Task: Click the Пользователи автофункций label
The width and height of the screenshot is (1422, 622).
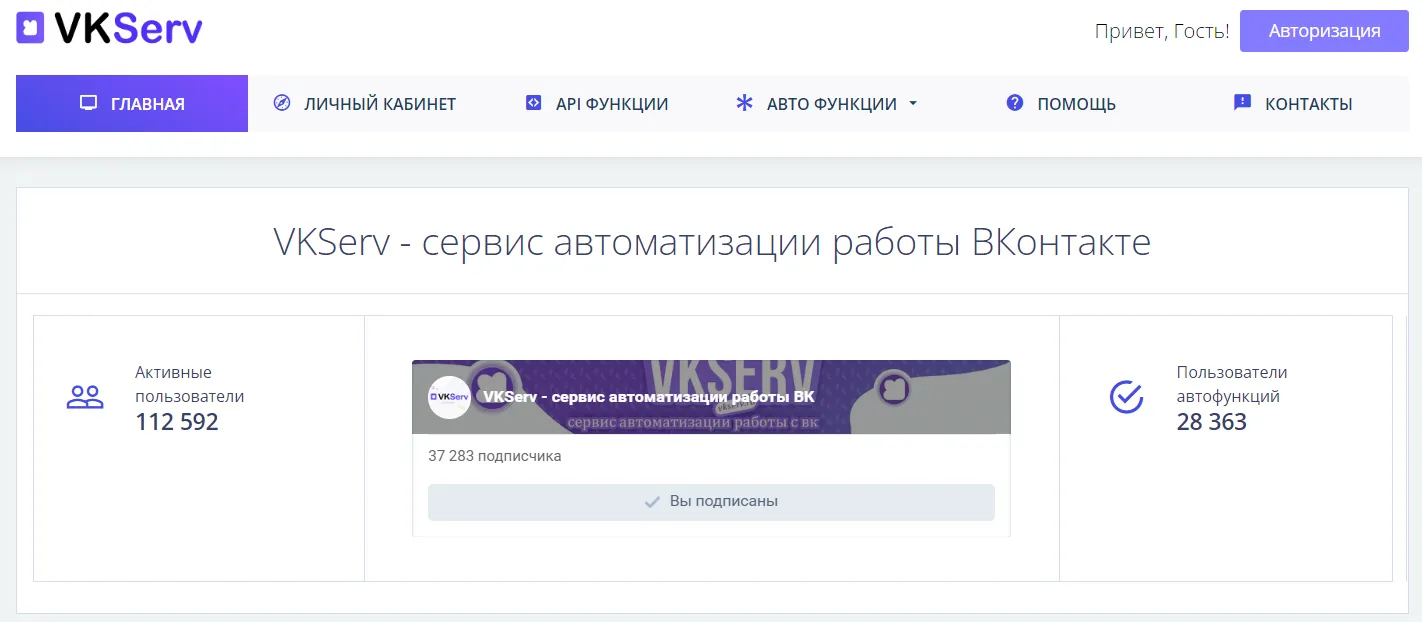Action: click(x=1232, y=384)
